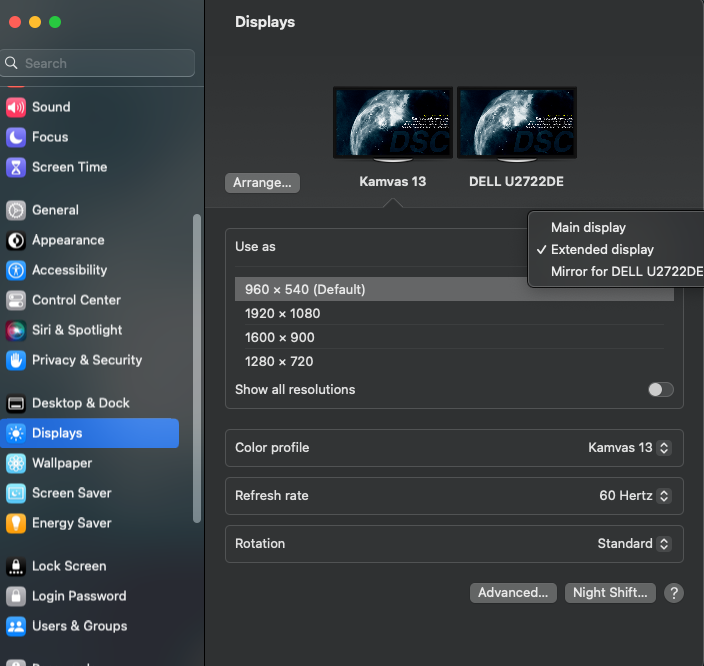Click the Displays sun icon
Viewport: 704px width, 666px height.
tap(16, 433)
